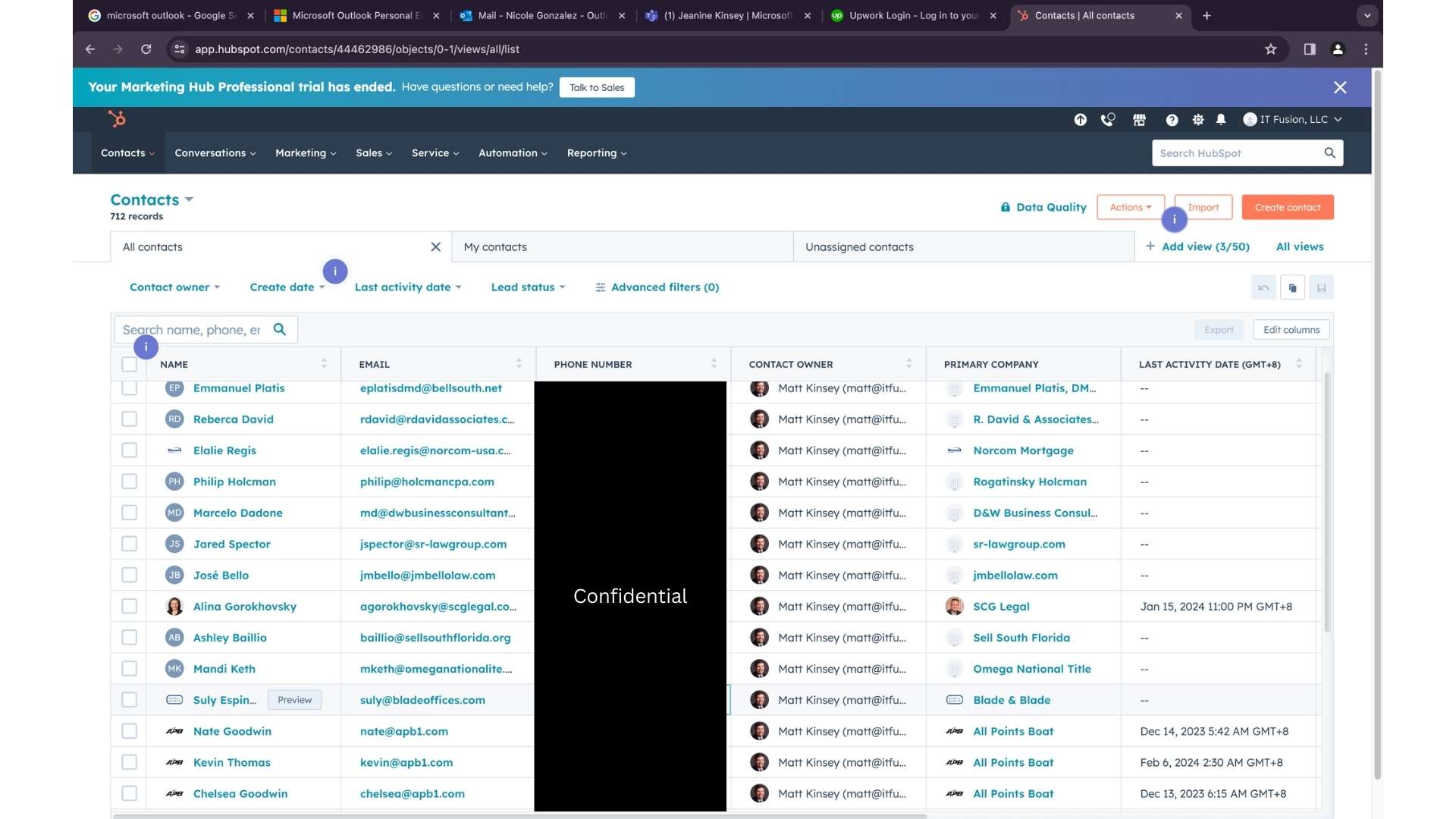Viewport: 1456px width, 819px height.
Task: Select the Reberca David row checkbox
Action: coord(130,419)
